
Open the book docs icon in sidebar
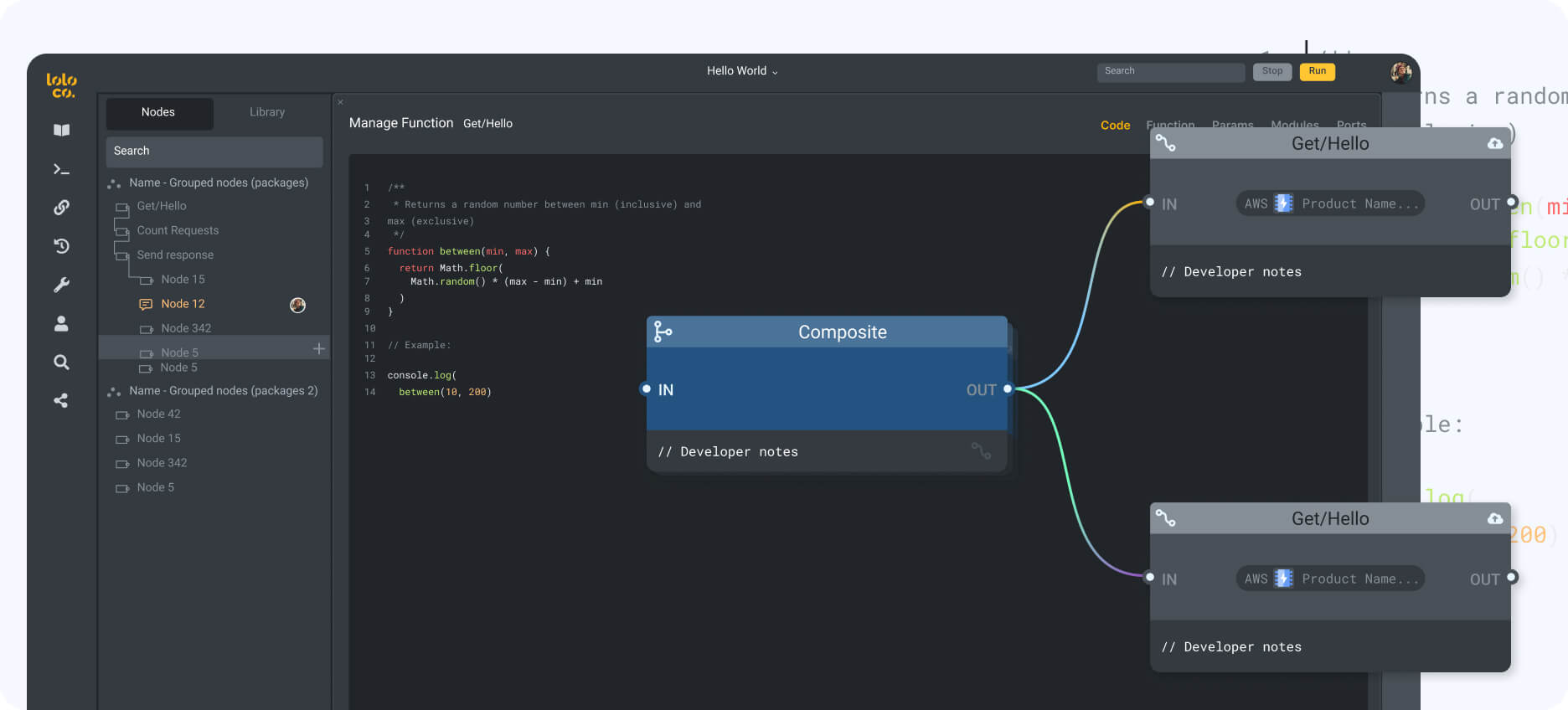click(62, 130)
